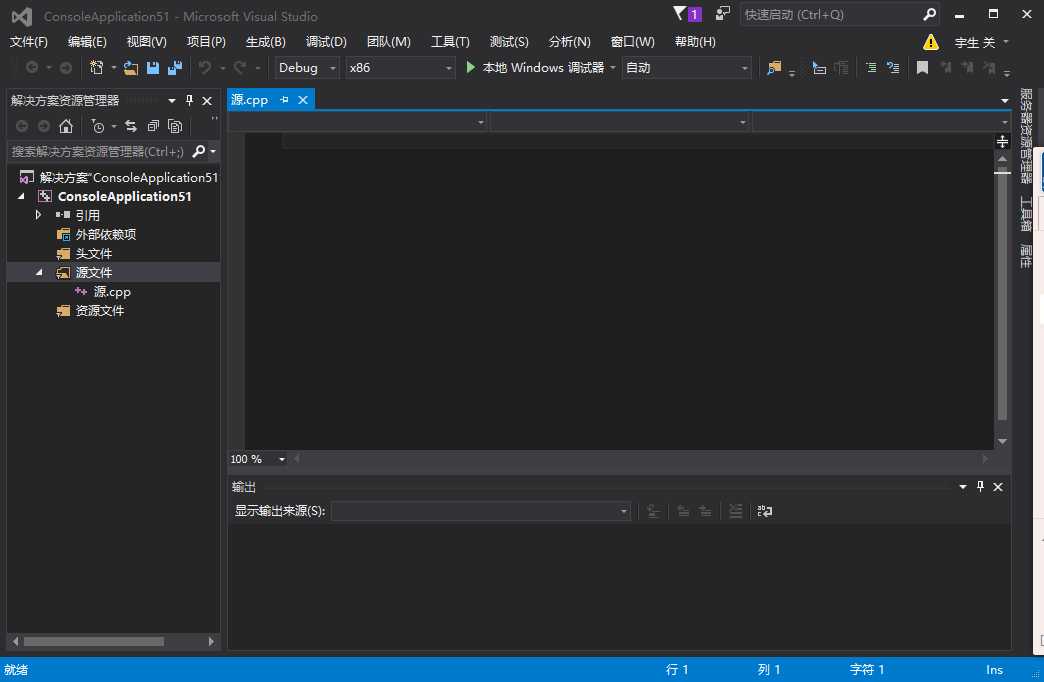Viewport: 1044px width, 682px height.
Task: Close the 源.cpp editor tab
Action: pos(303,100)
